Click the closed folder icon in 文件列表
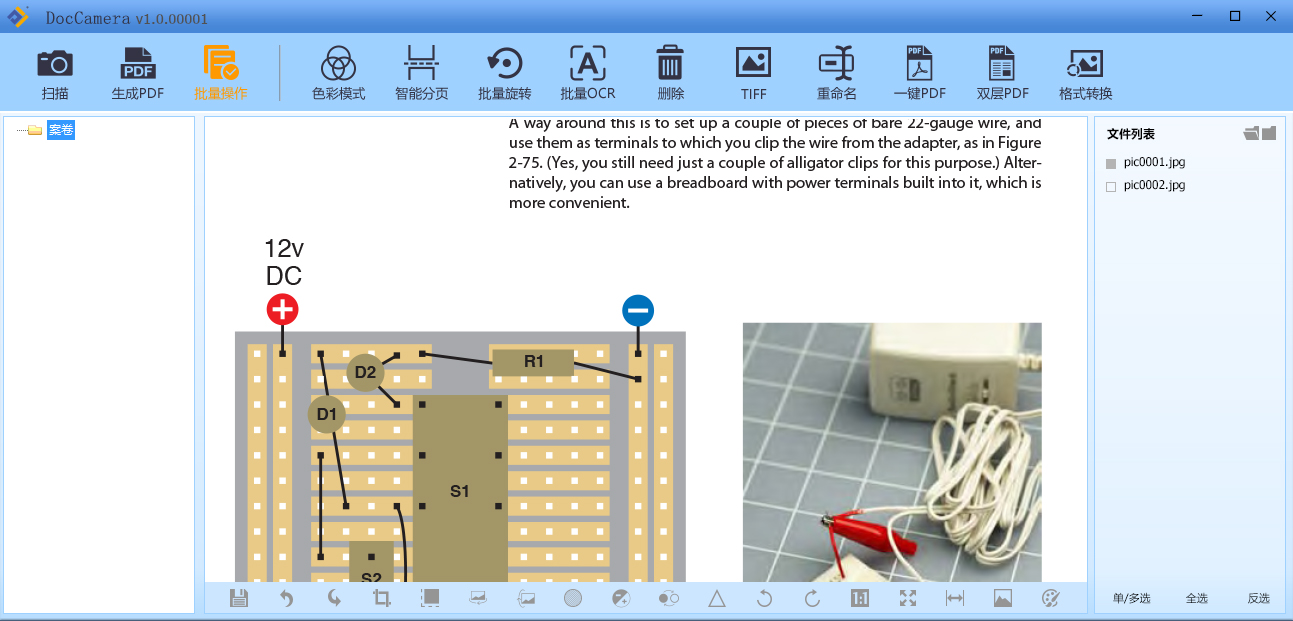 tap(1269, 133)
